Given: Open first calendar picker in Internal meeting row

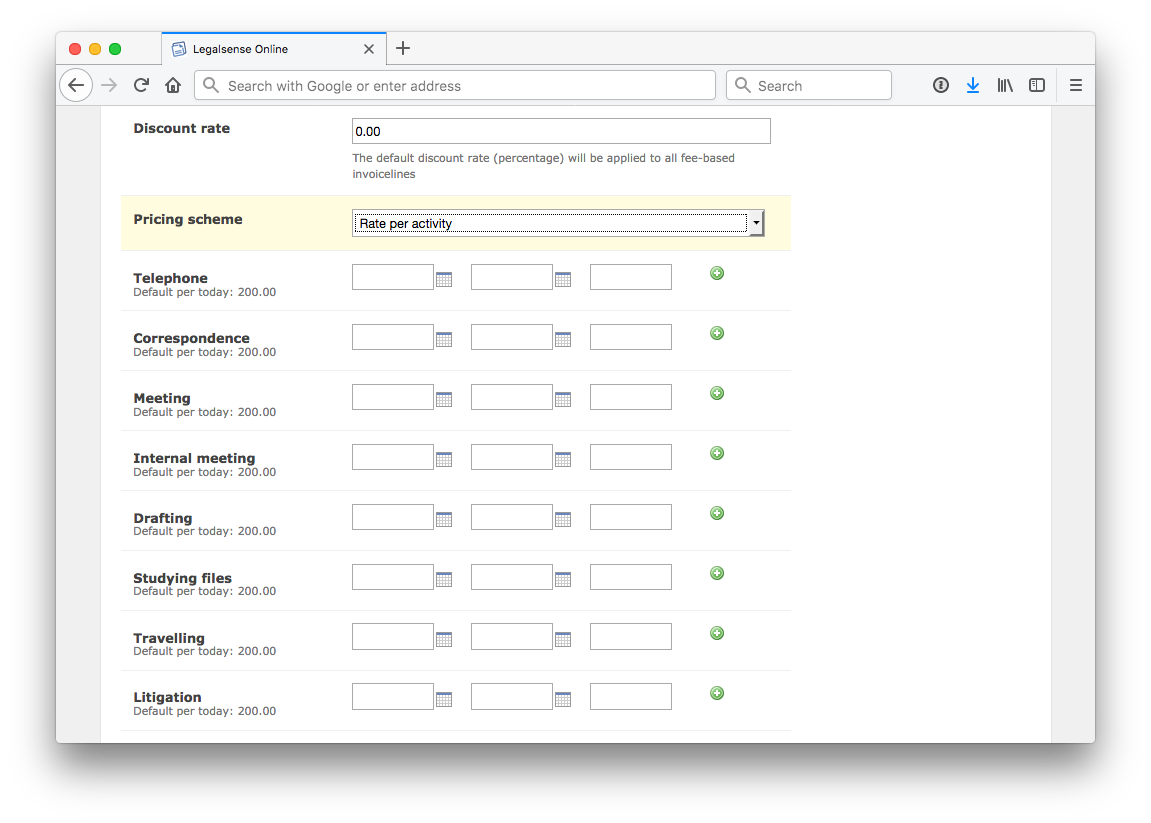Looking at the screenshot, I should tap(443, 460).
